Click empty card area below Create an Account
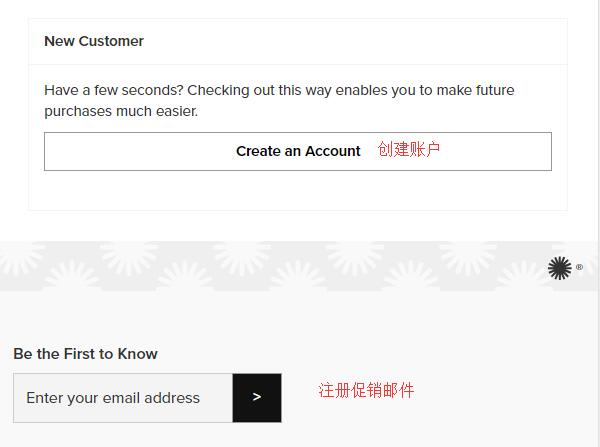The image size is (600, 447). tap(298, 190)
